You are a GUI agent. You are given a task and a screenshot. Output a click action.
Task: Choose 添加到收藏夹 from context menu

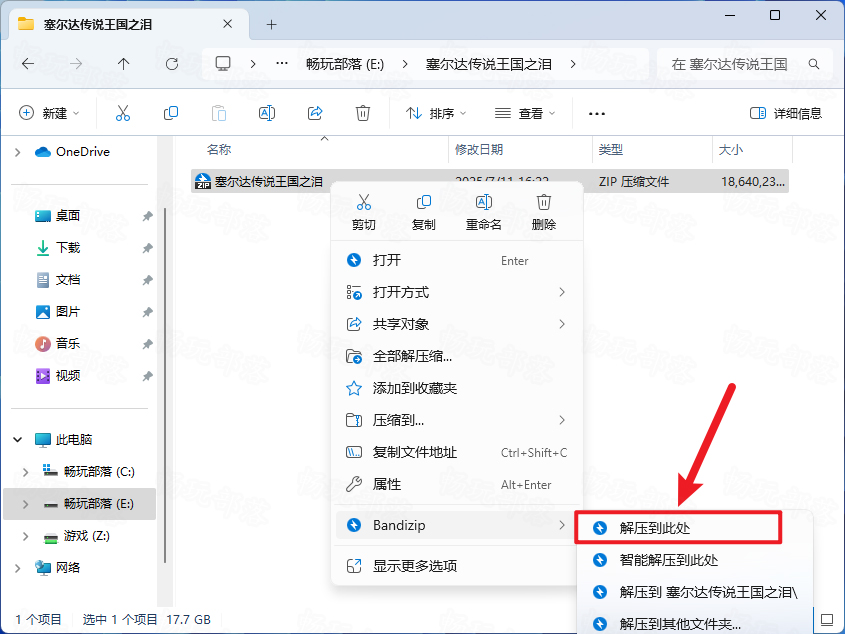(x=457, y=388)
